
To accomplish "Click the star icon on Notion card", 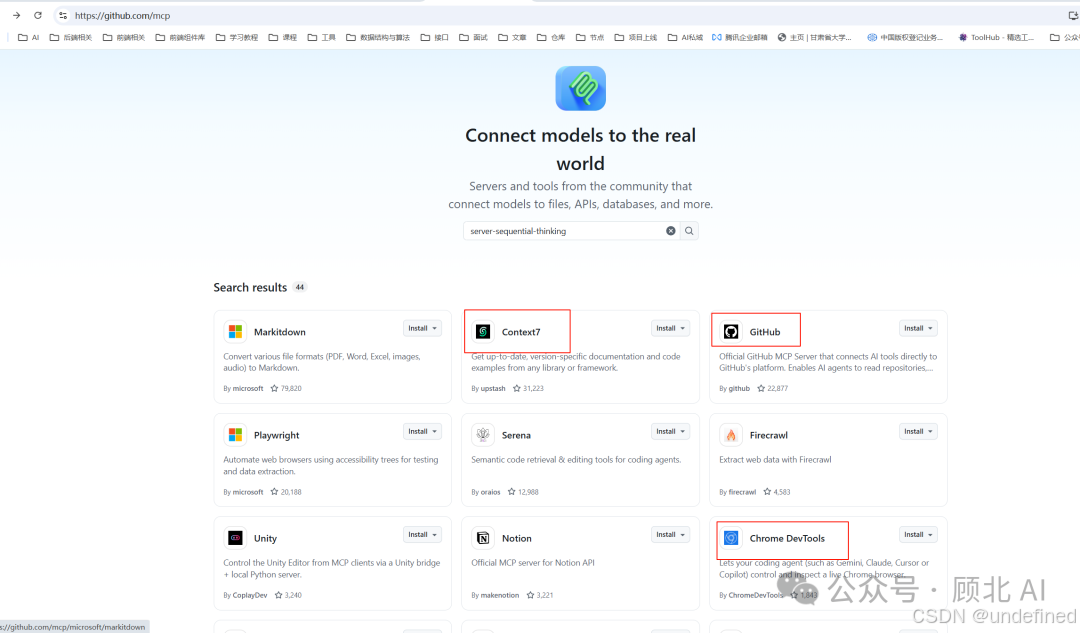I will (530, 595).
